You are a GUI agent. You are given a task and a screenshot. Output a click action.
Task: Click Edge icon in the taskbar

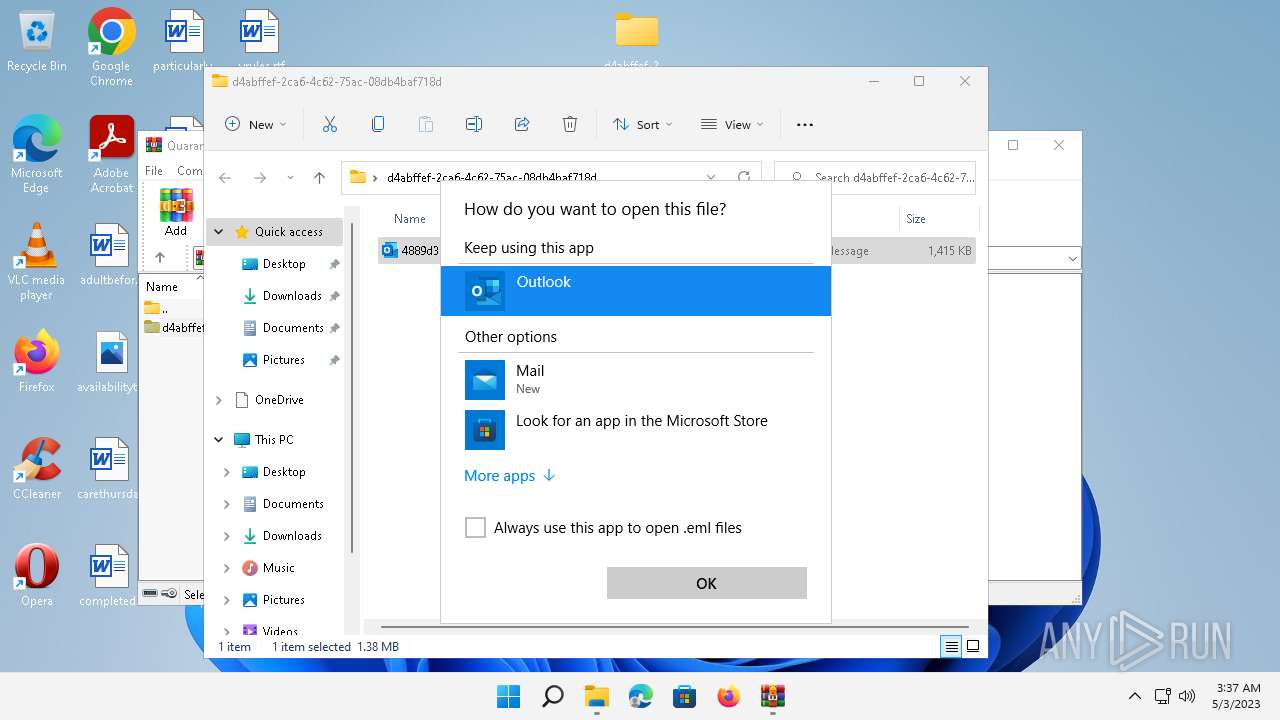640,696
